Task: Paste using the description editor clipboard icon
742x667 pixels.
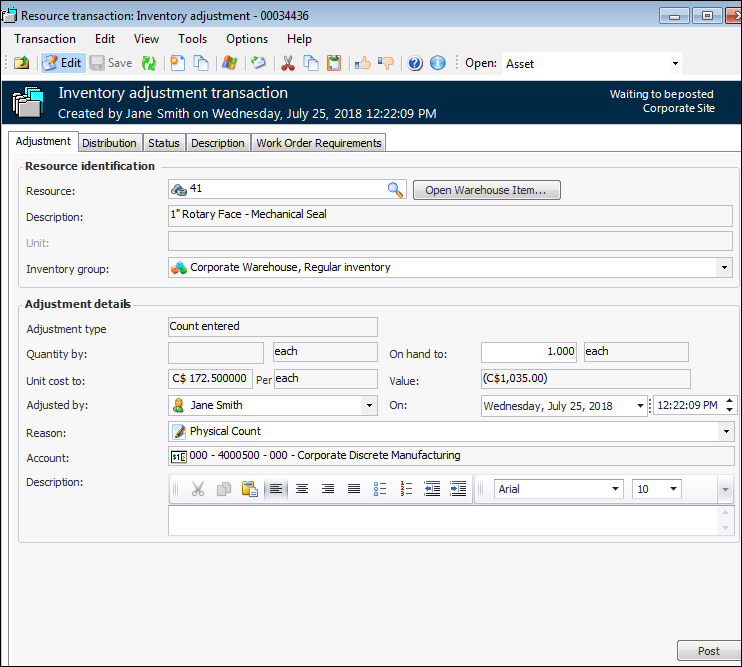Action: 249,489
